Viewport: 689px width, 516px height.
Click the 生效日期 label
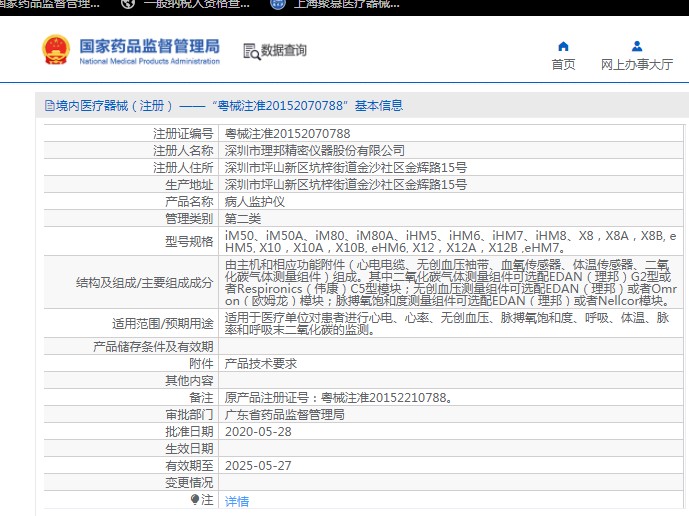[189, 449]
